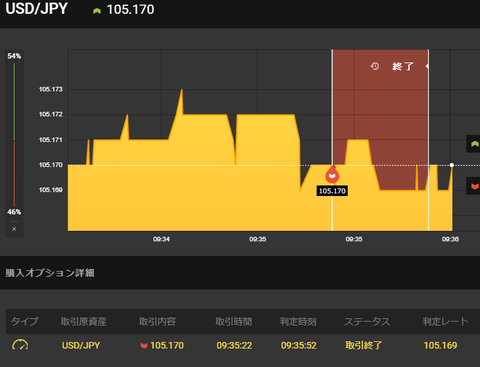Click the red entry marker on the chart

click(x=332, y=175)
